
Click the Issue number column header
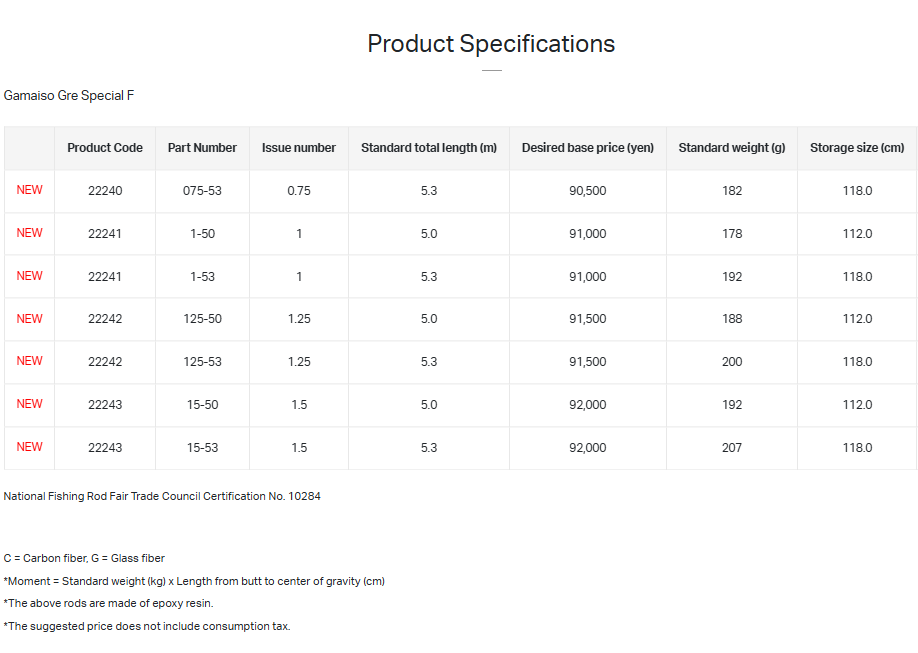pos(299,148)
